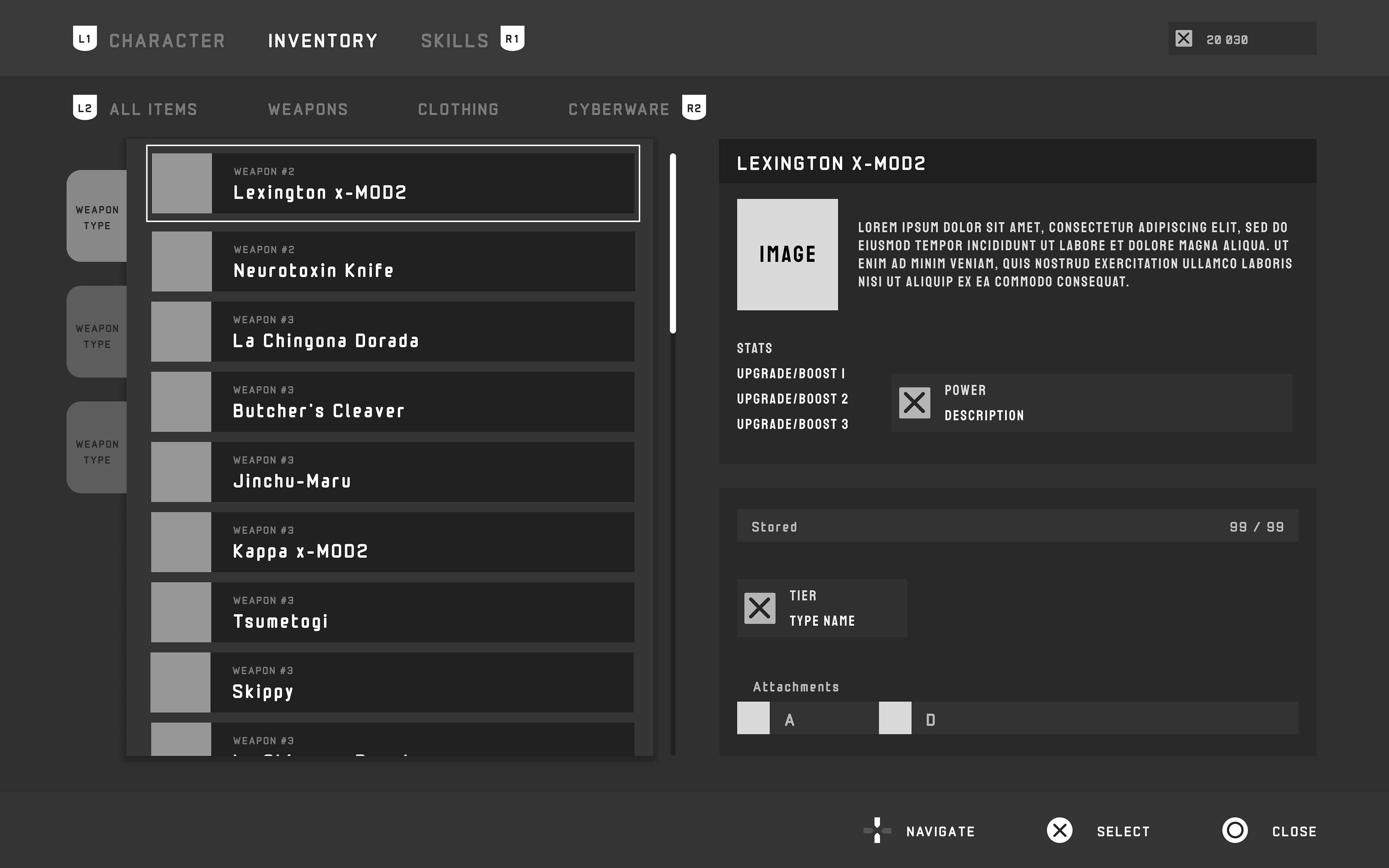Switch to the Character tab
Viewport: 1389px width, 868px height.
pyautogui.click(x=167, y=41)
